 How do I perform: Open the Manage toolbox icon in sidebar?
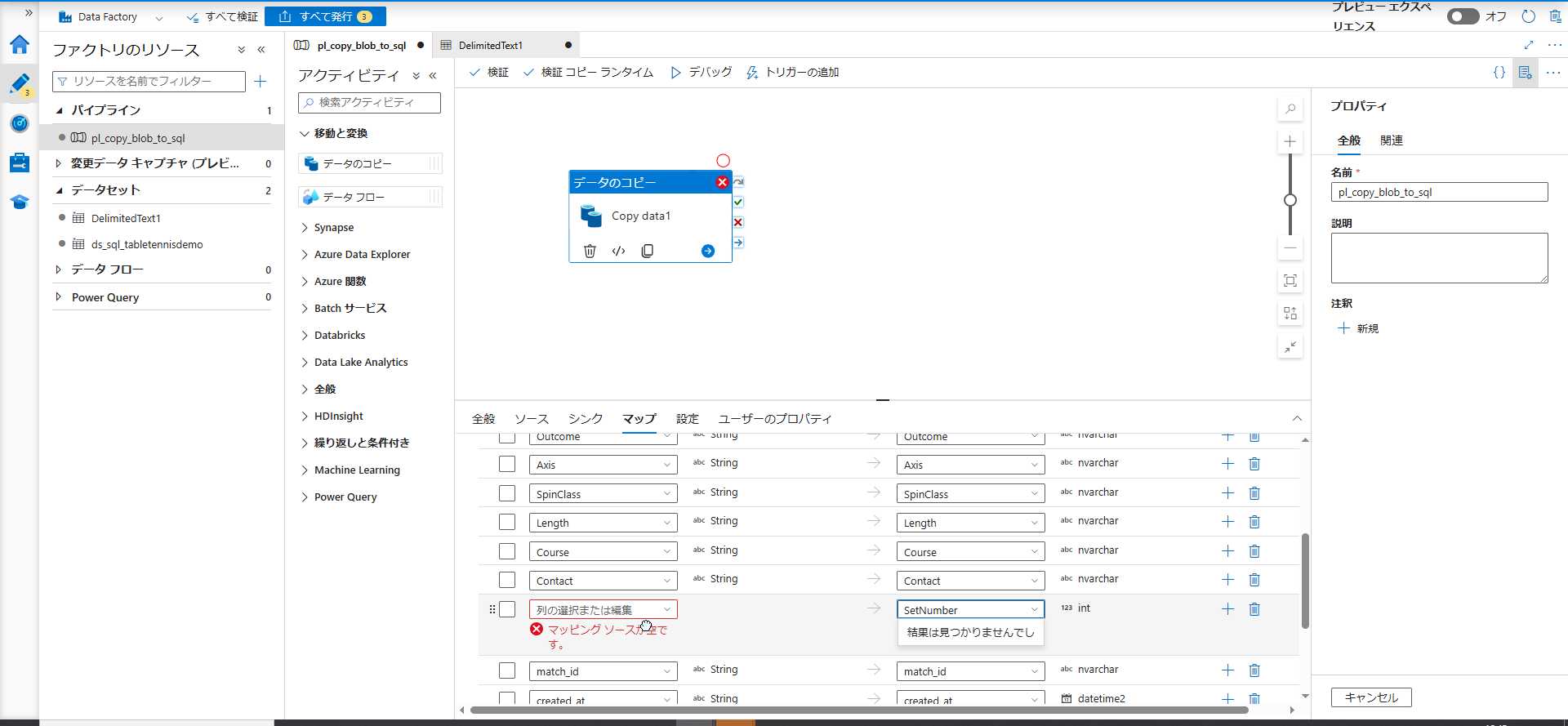20,163
